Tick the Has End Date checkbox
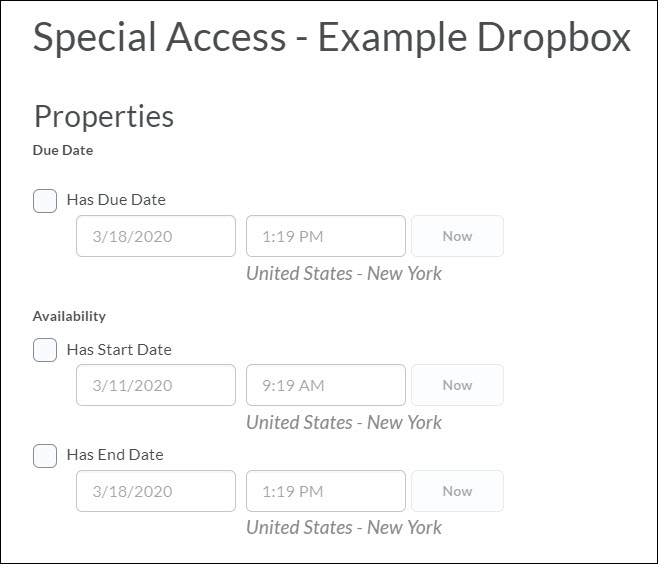Image resolution: width=658 pixels, height=564 pixels. point(45,456)
